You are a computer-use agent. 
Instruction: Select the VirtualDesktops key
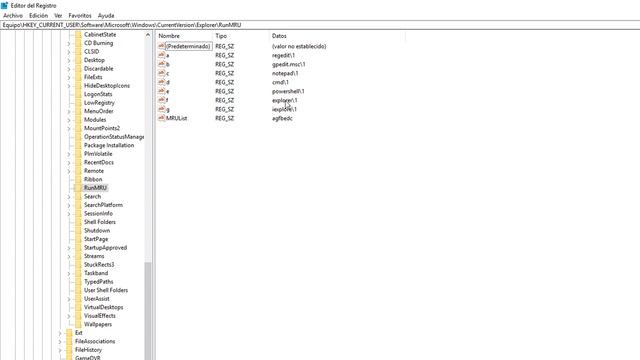click(x=104, y=307)
